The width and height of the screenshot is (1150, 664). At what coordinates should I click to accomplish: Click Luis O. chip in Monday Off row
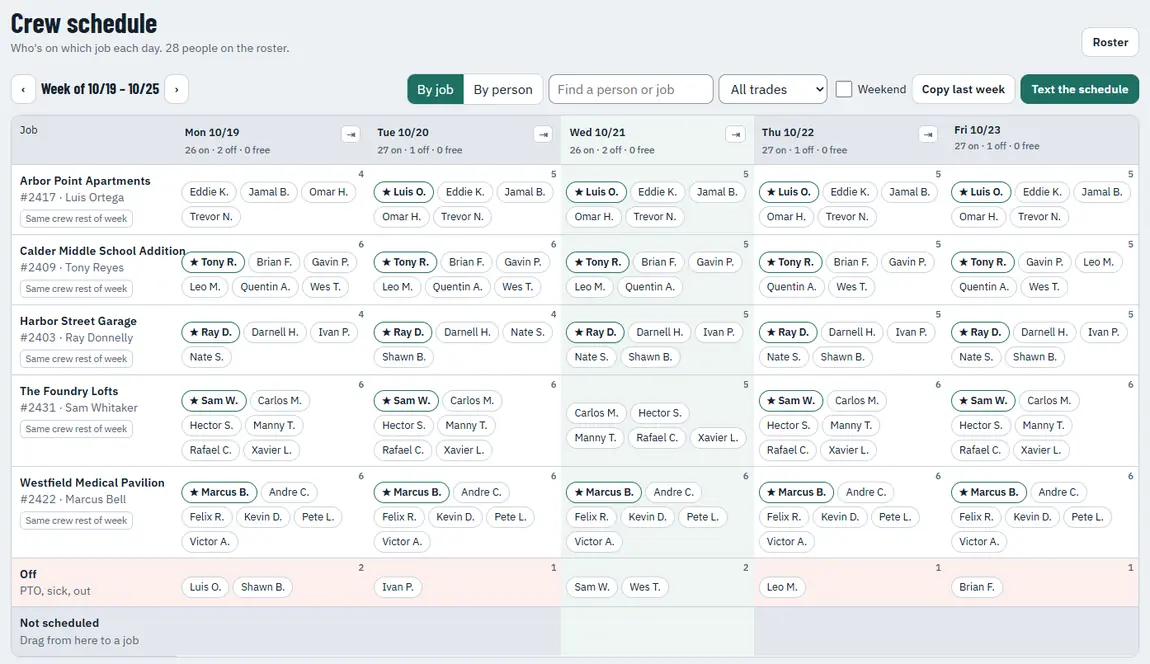[x=205, y=587]
